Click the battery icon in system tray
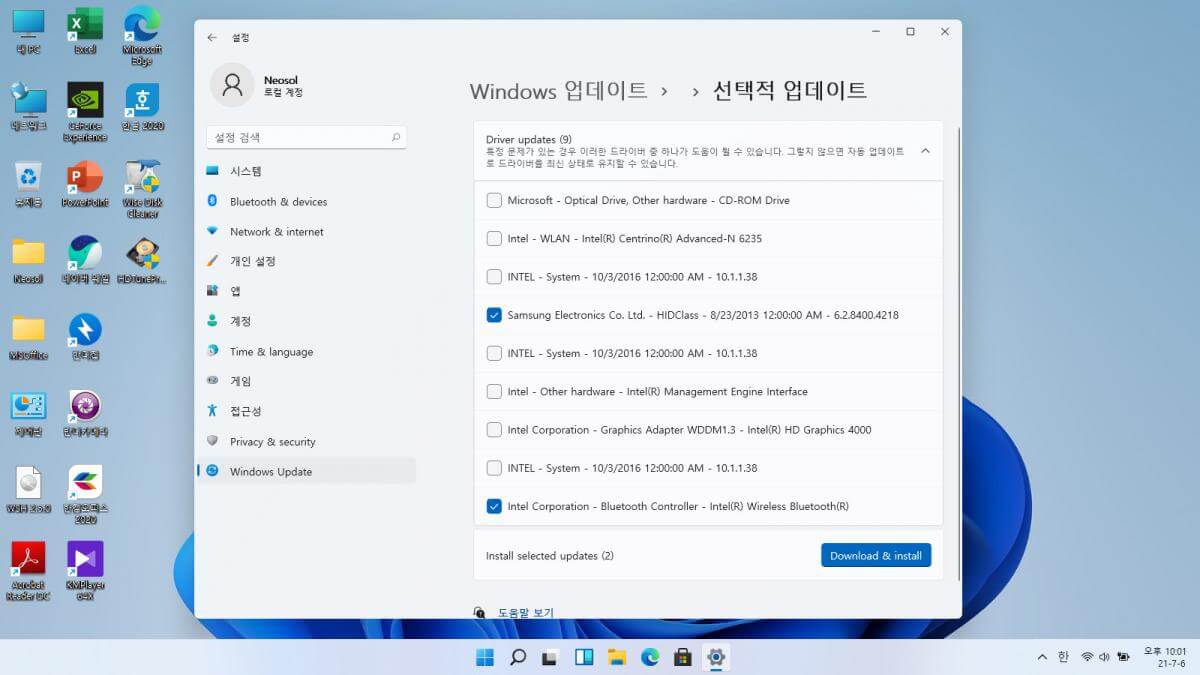 pos(1124,657)
